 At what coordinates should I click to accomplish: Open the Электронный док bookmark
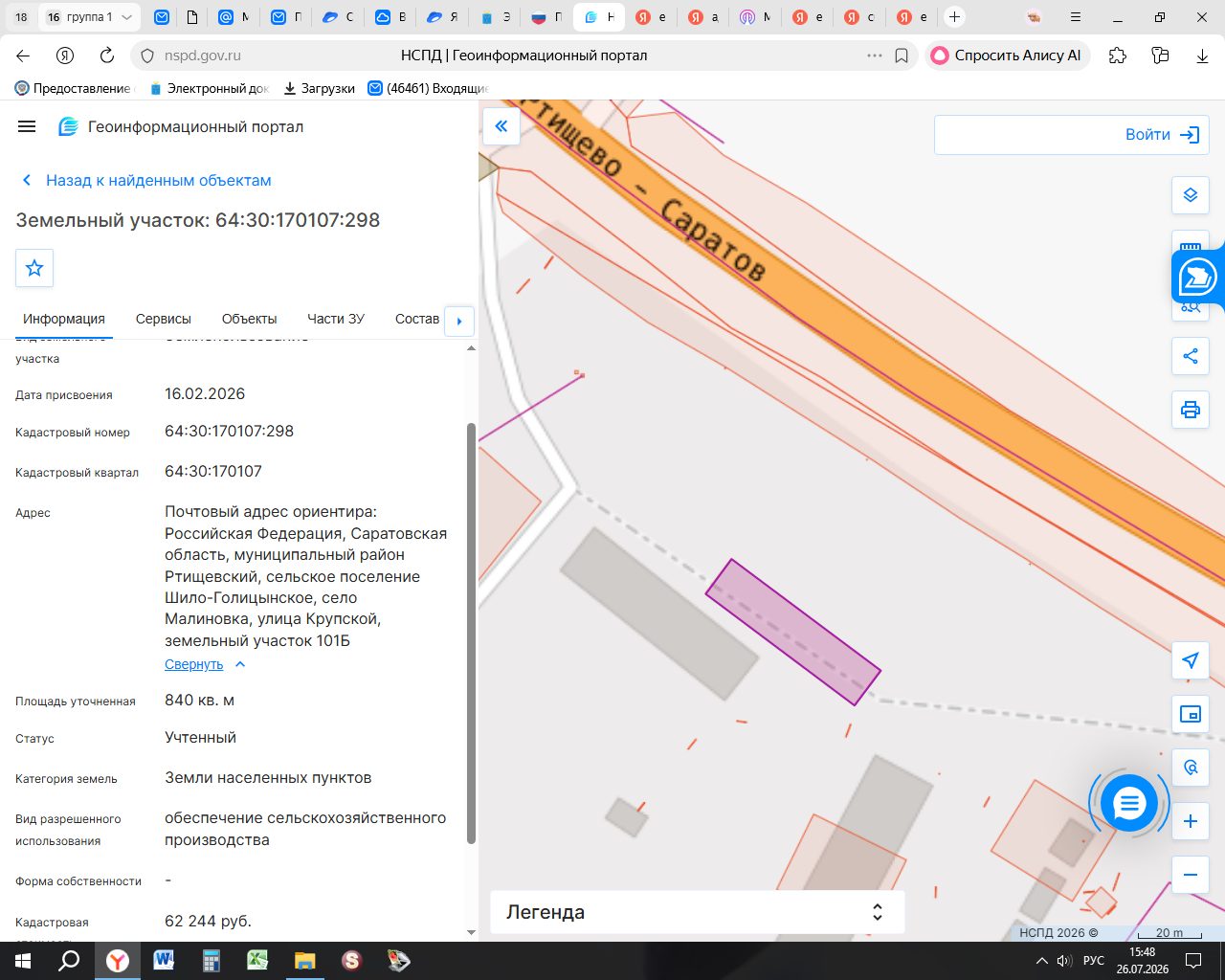[x=210, y=88]
